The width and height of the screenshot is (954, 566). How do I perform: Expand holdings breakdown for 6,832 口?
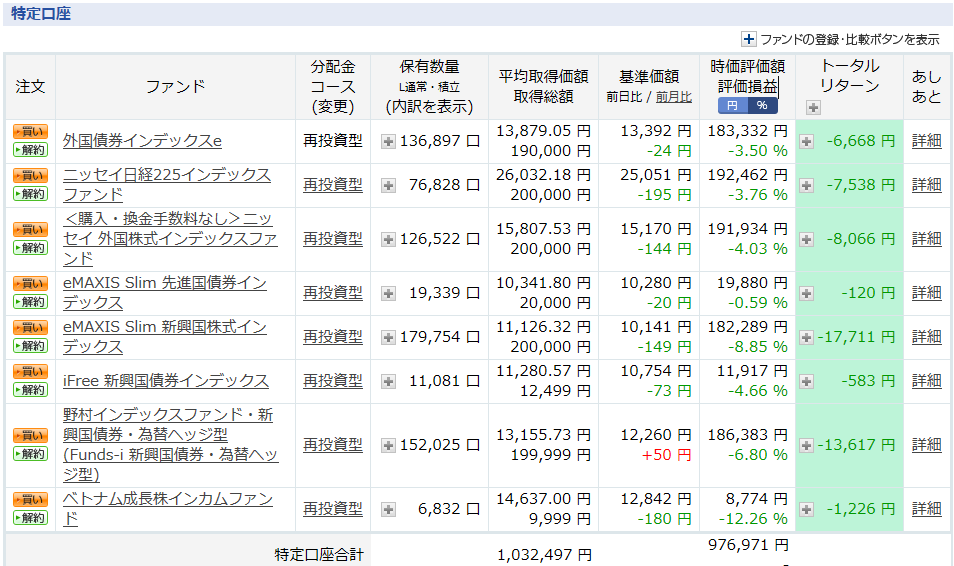point(388,509)
